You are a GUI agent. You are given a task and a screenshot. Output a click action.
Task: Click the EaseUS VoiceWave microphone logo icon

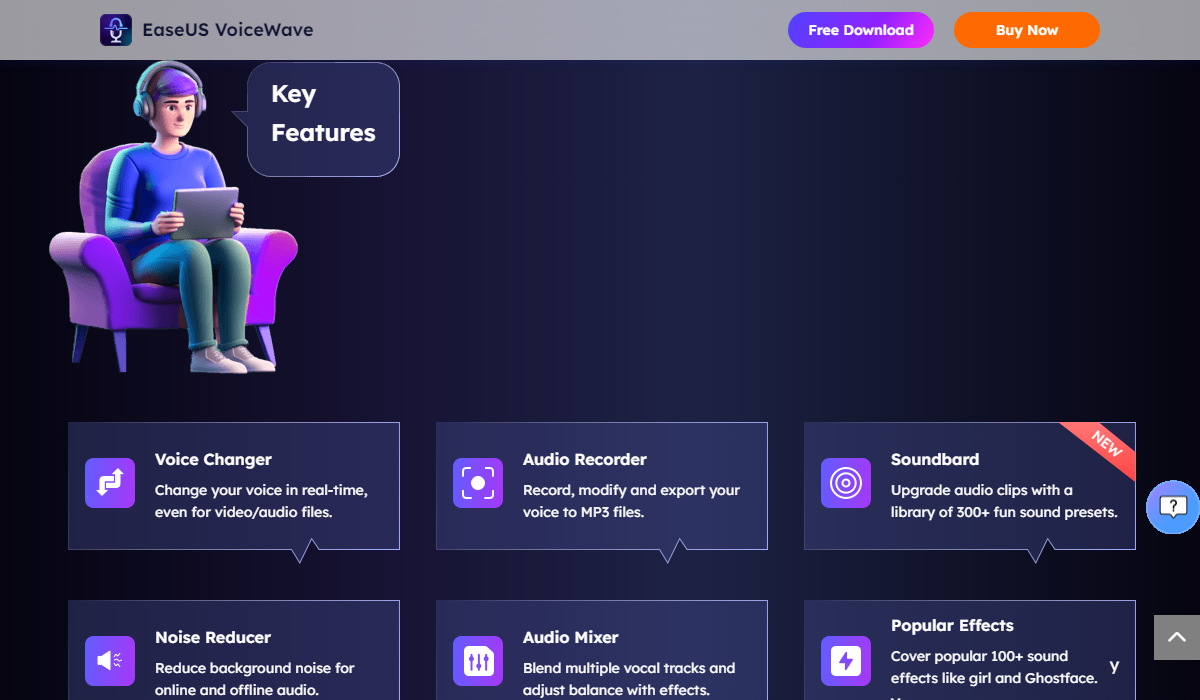tap(116, 30)
